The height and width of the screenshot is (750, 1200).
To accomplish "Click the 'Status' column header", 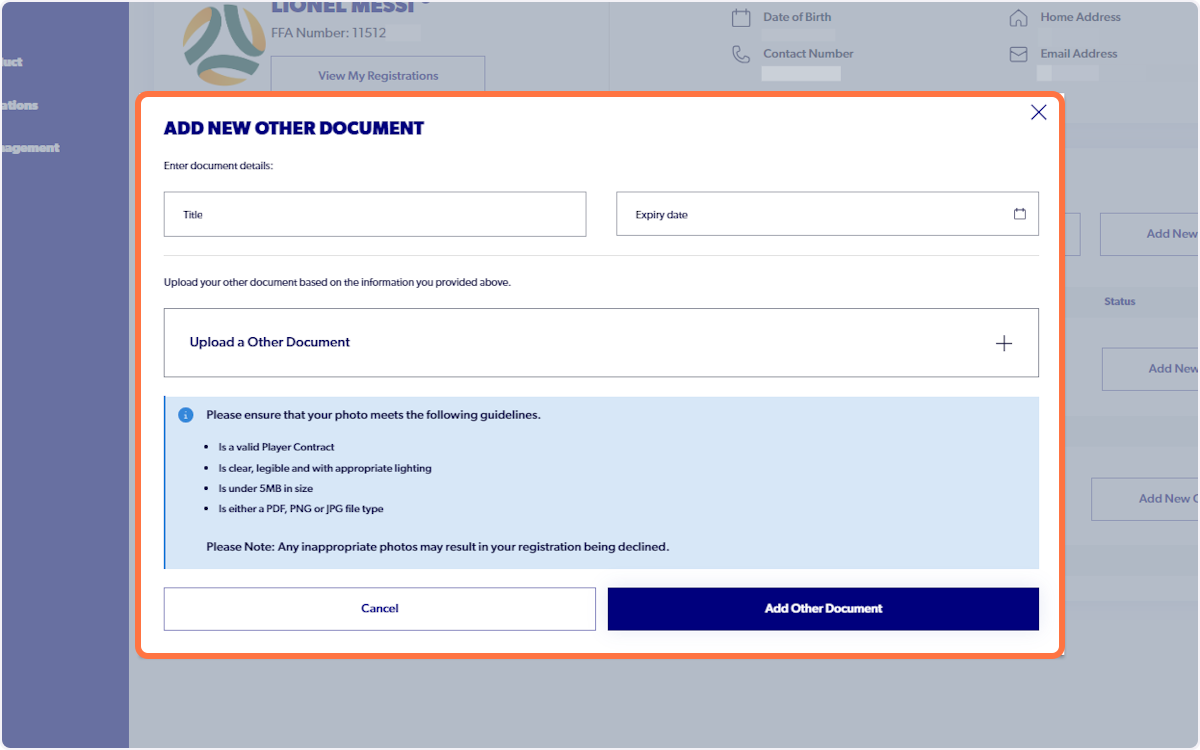I will (x=1120, y=301).
